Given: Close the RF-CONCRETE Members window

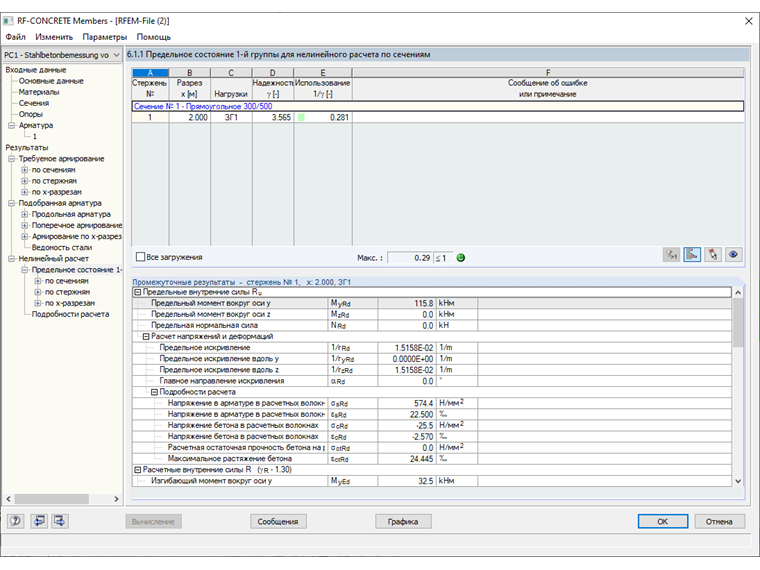Looking at the screenshot, I should 748,21.
